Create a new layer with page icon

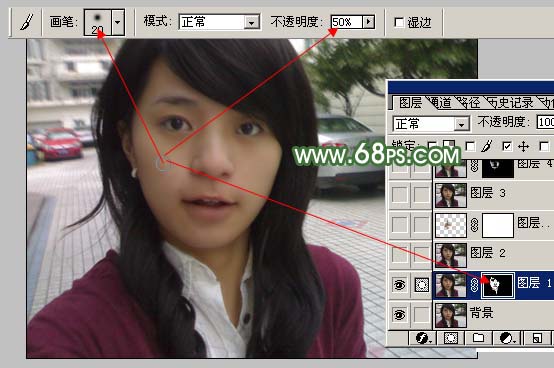(x=537, y=338)
